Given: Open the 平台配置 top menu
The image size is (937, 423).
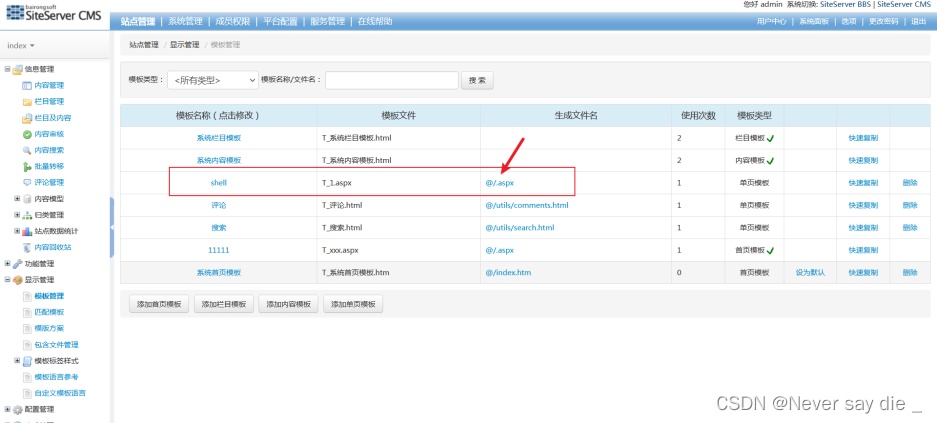Looking at the screenshot, I should point(280,22).
